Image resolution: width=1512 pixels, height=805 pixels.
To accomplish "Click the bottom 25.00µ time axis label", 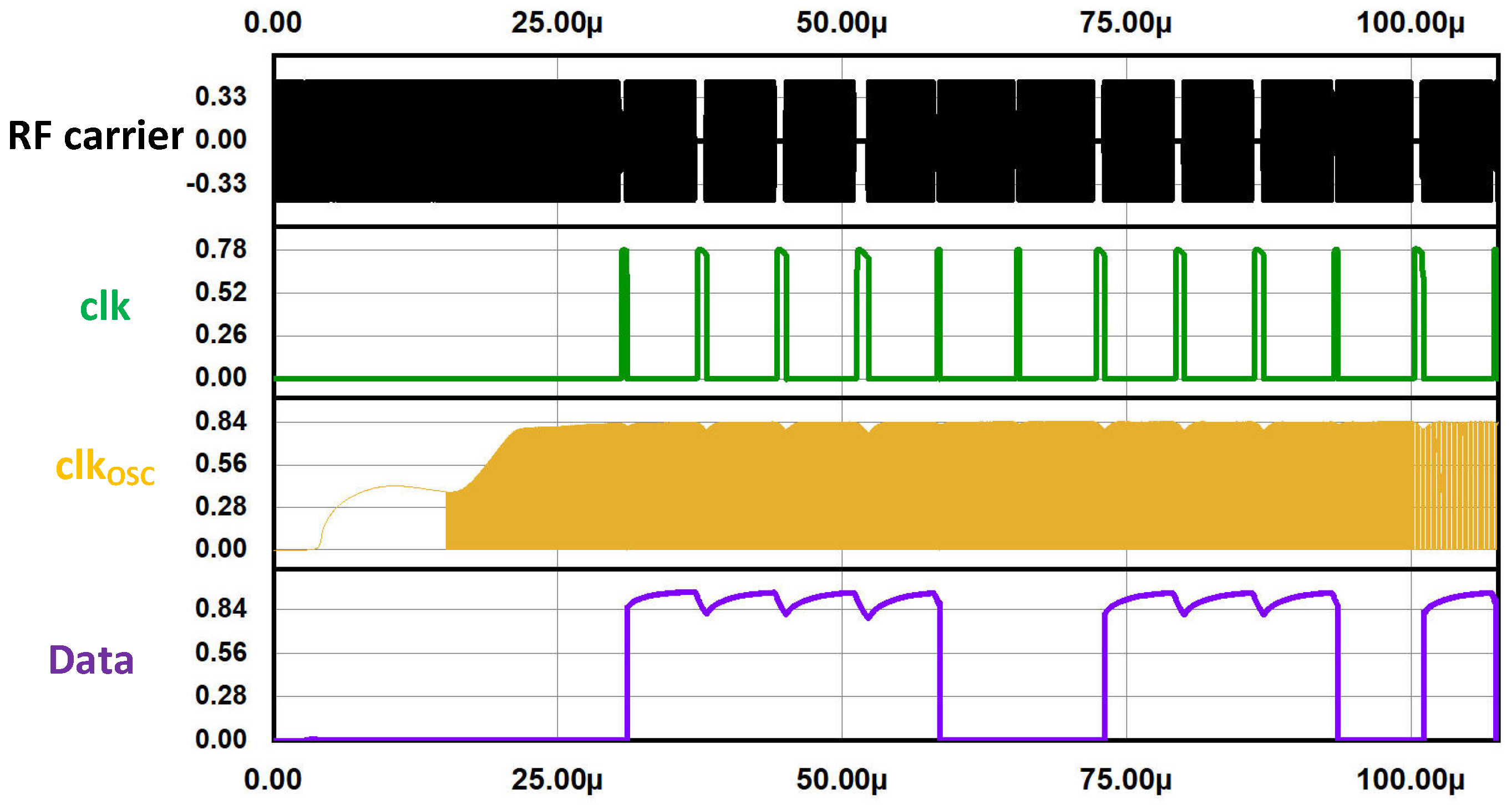I will 556,779.
